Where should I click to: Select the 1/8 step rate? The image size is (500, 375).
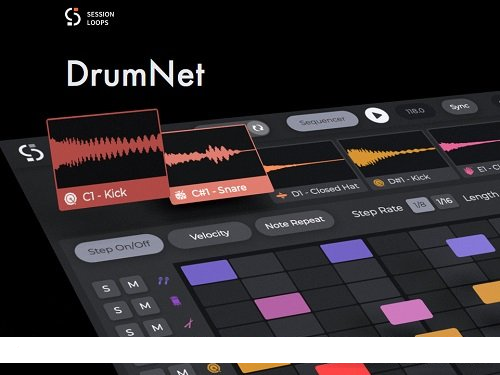pyautogui.click(x=420, y=204)
